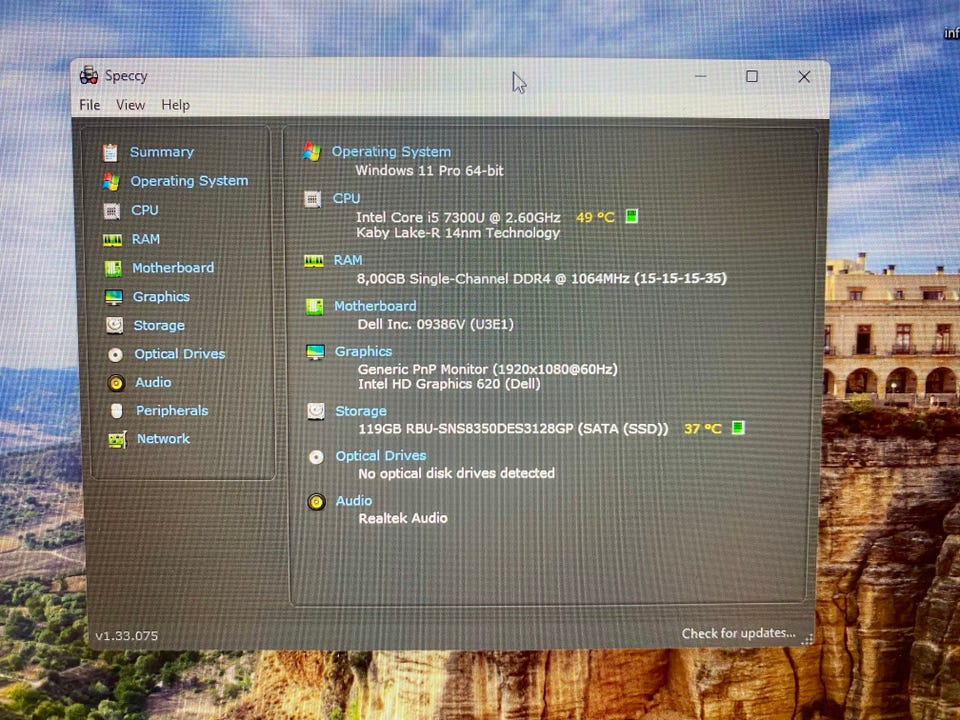This screenshot has height=720, width=960.
Task: Open the CPU heading link in summary
Action: tap(347, 199)
